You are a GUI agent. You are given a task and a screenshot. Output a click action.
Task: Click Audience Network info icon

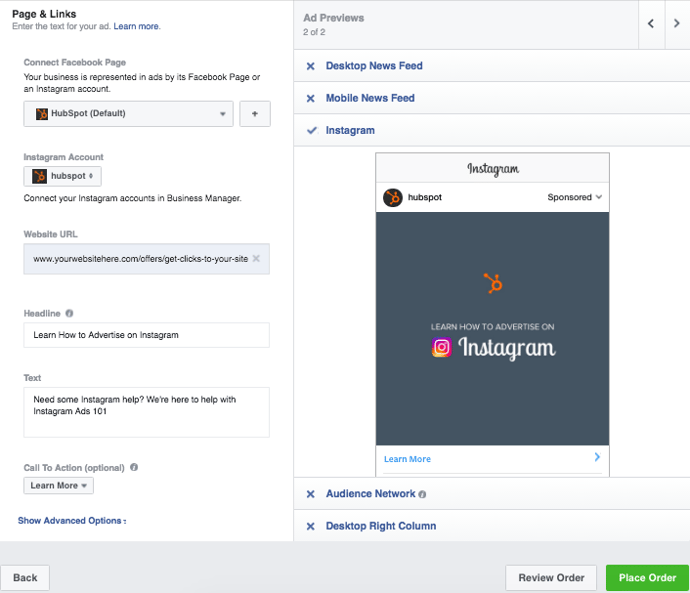point(422,494)
